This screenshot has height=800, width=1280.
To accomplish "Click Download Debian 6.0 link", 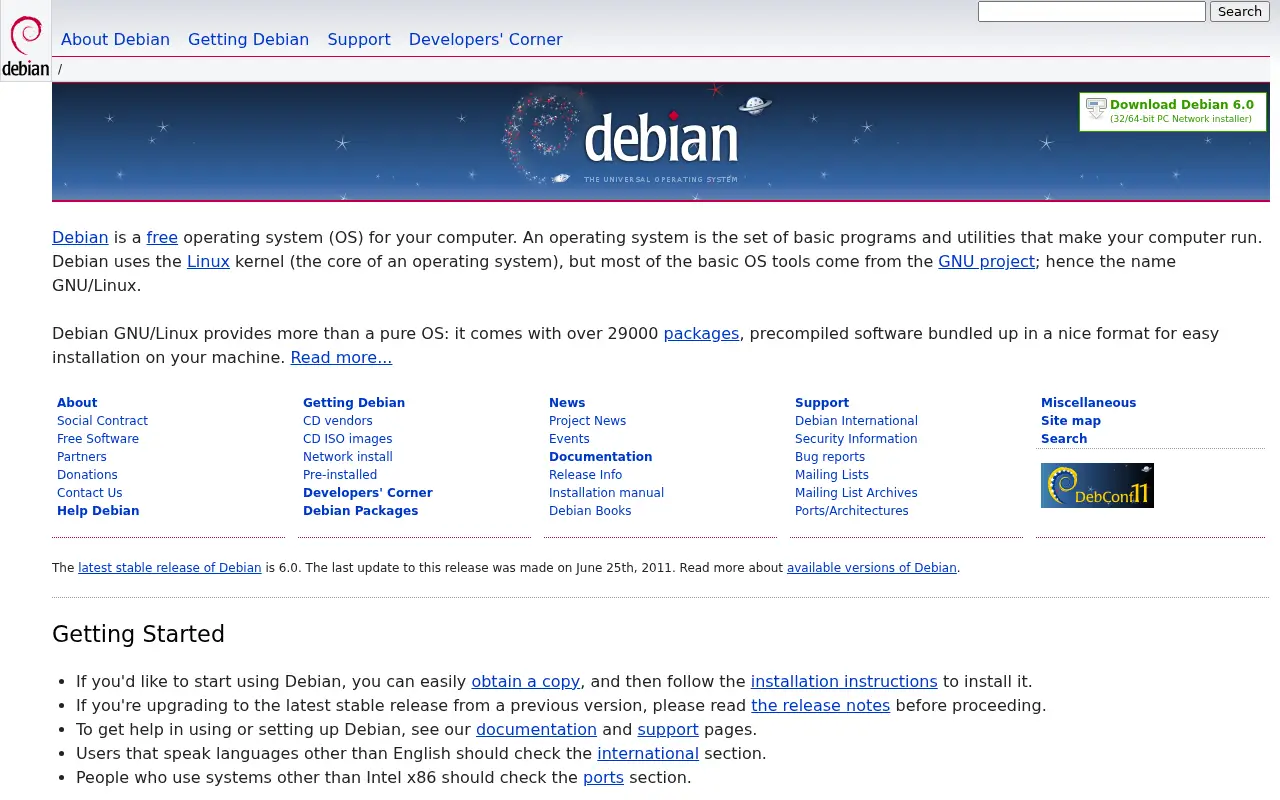I will 1181,105.
